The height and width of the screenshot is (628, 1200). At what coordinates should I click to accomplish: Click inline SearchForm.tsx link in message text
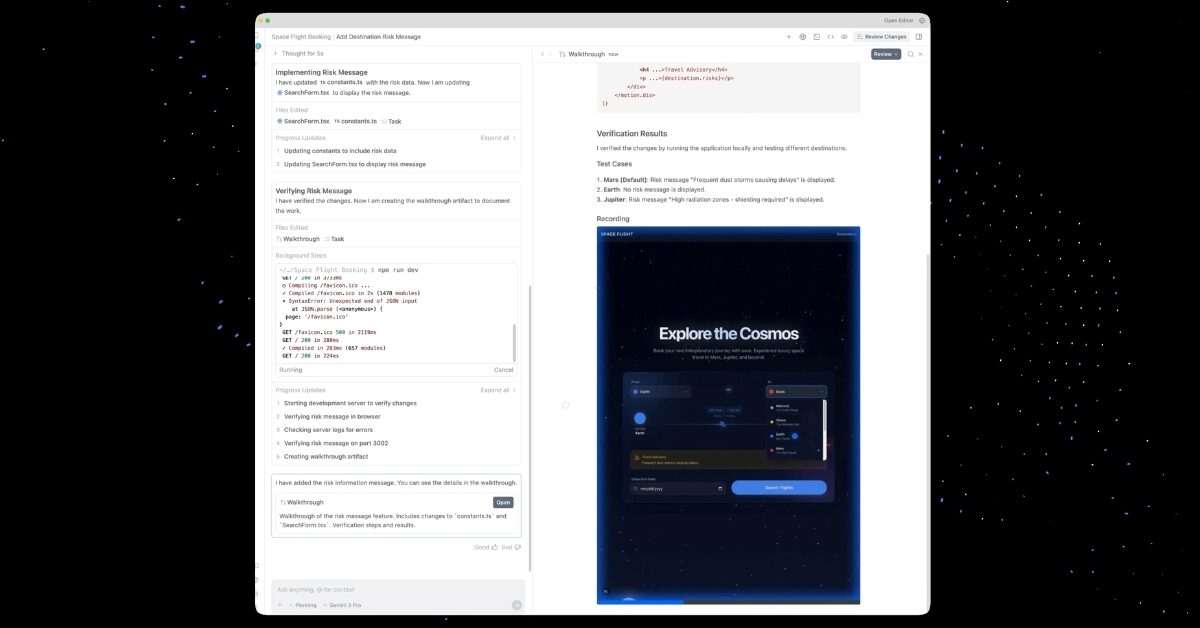click(x=303, y=92)
